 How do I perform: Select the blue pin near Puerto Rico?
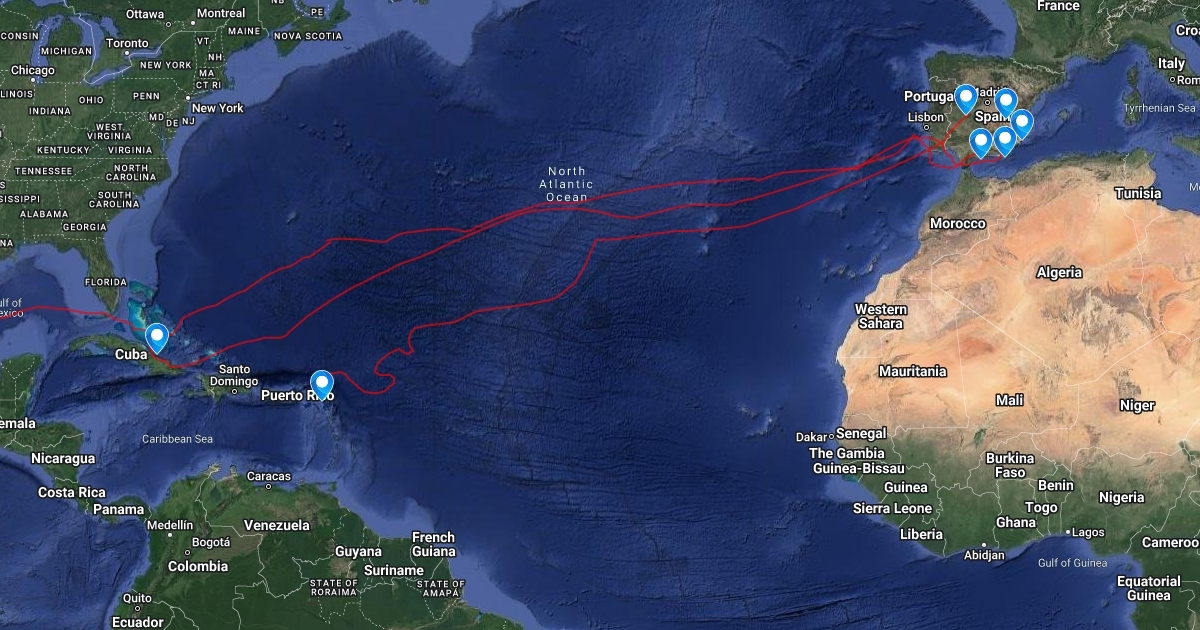point(322,385)
